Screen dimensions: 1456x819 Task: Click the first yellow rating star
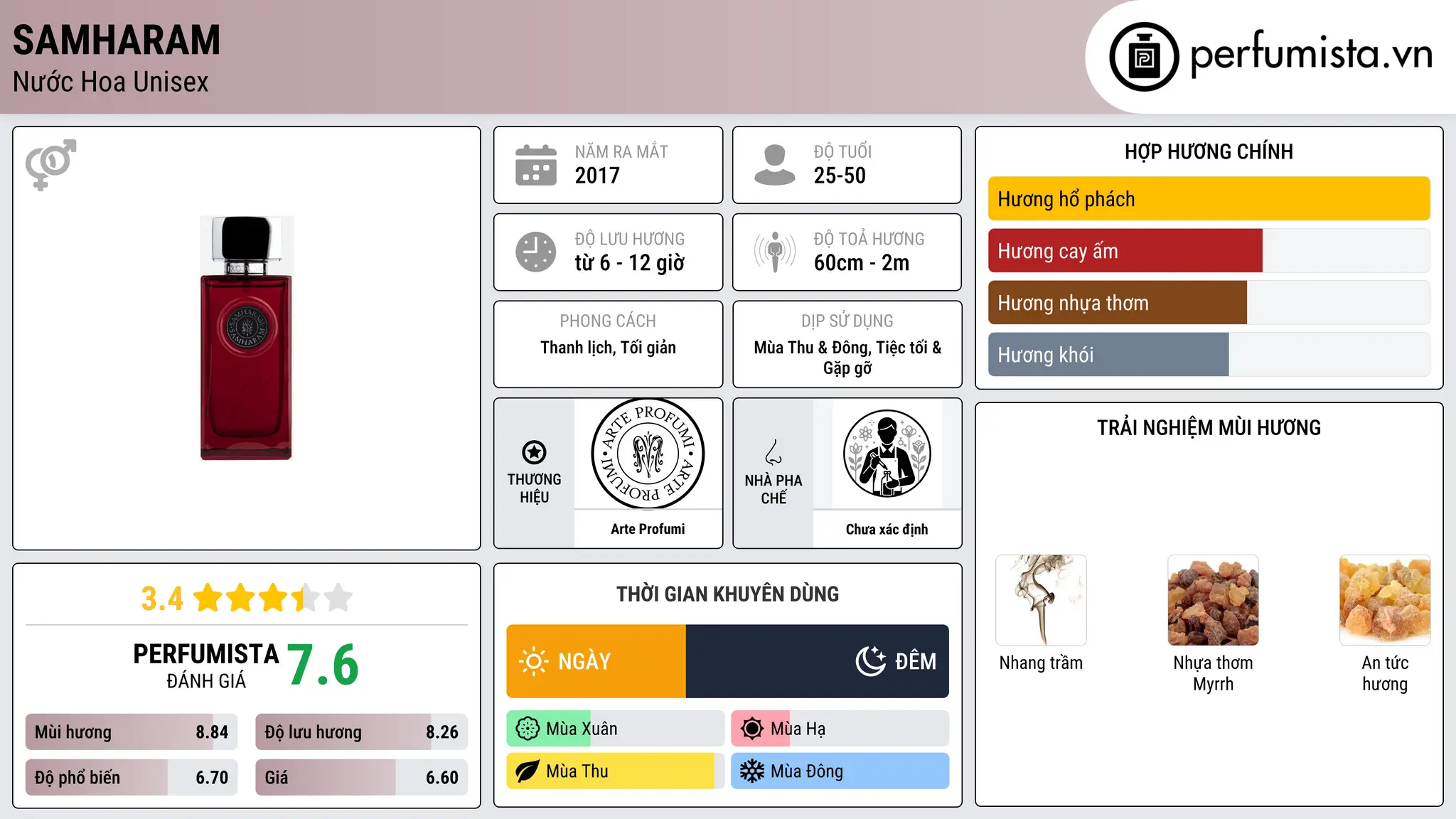point(208,598)
